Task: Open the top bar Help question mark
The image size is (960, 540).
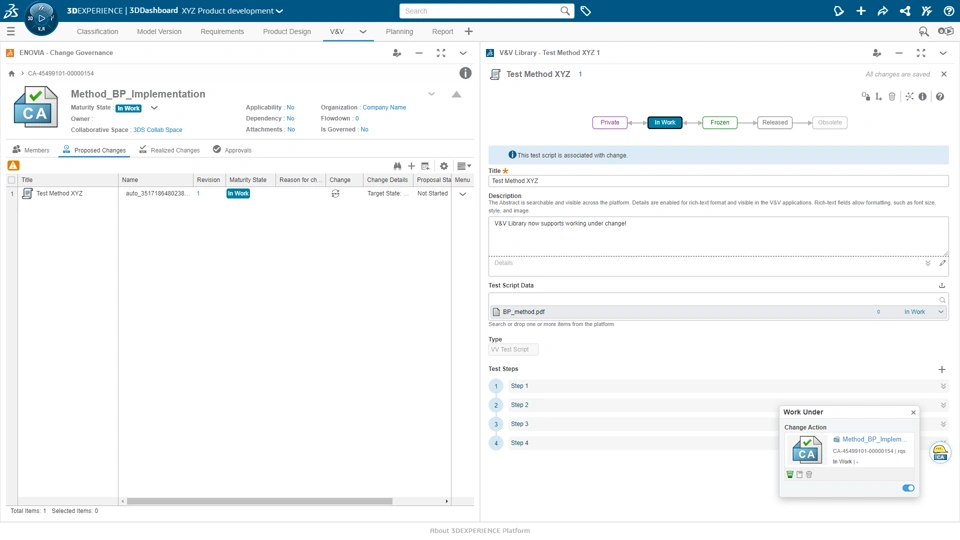Action: (x=948, y=11)
